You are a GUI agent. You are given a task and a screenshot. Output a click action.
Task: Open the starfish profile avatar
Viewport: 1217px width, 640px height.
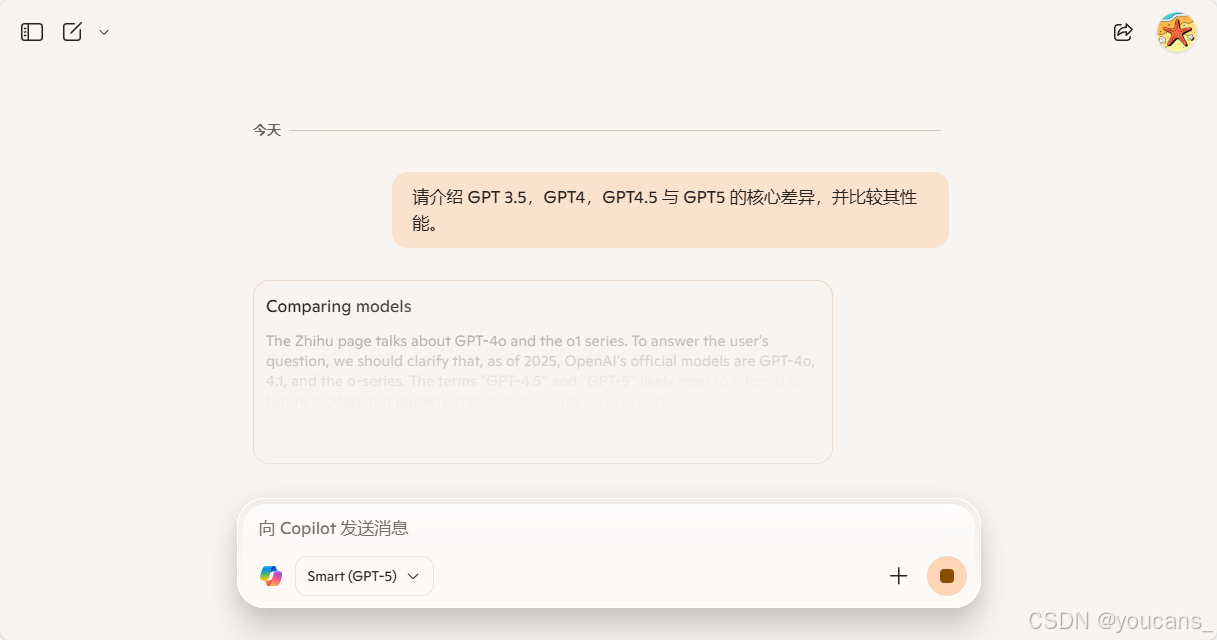tap(1177, 32)
